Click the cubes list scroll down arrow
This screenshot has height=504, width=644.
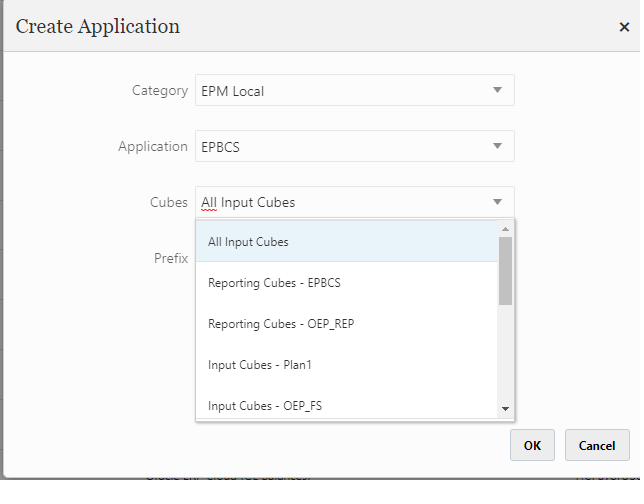(506, 408)
